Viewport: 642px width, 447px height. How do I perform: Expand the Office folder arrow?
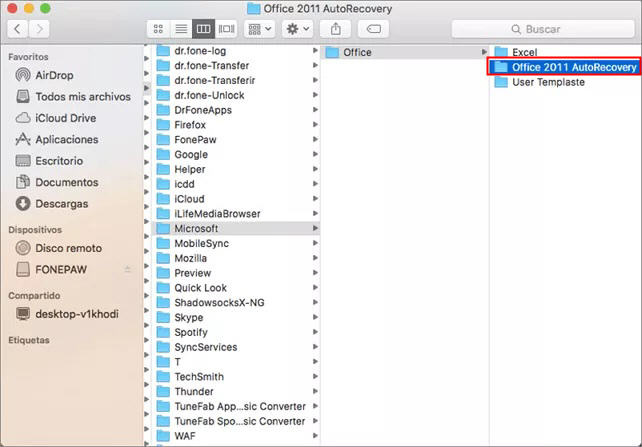tap(484, 52)
